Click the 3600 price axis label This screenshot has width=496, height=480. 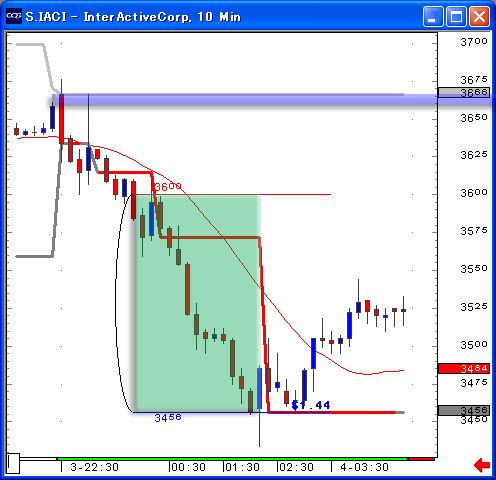(474, 193)
